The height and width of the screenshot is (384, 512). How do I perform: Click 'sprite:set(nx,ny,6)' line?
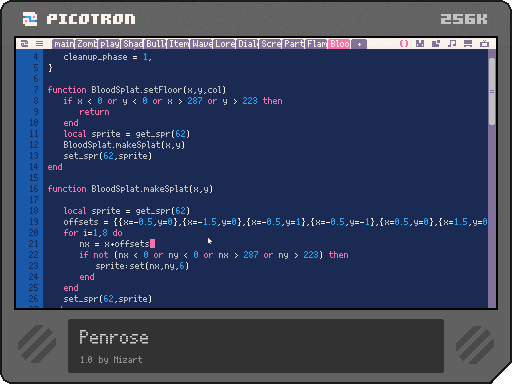coord(142,266)
